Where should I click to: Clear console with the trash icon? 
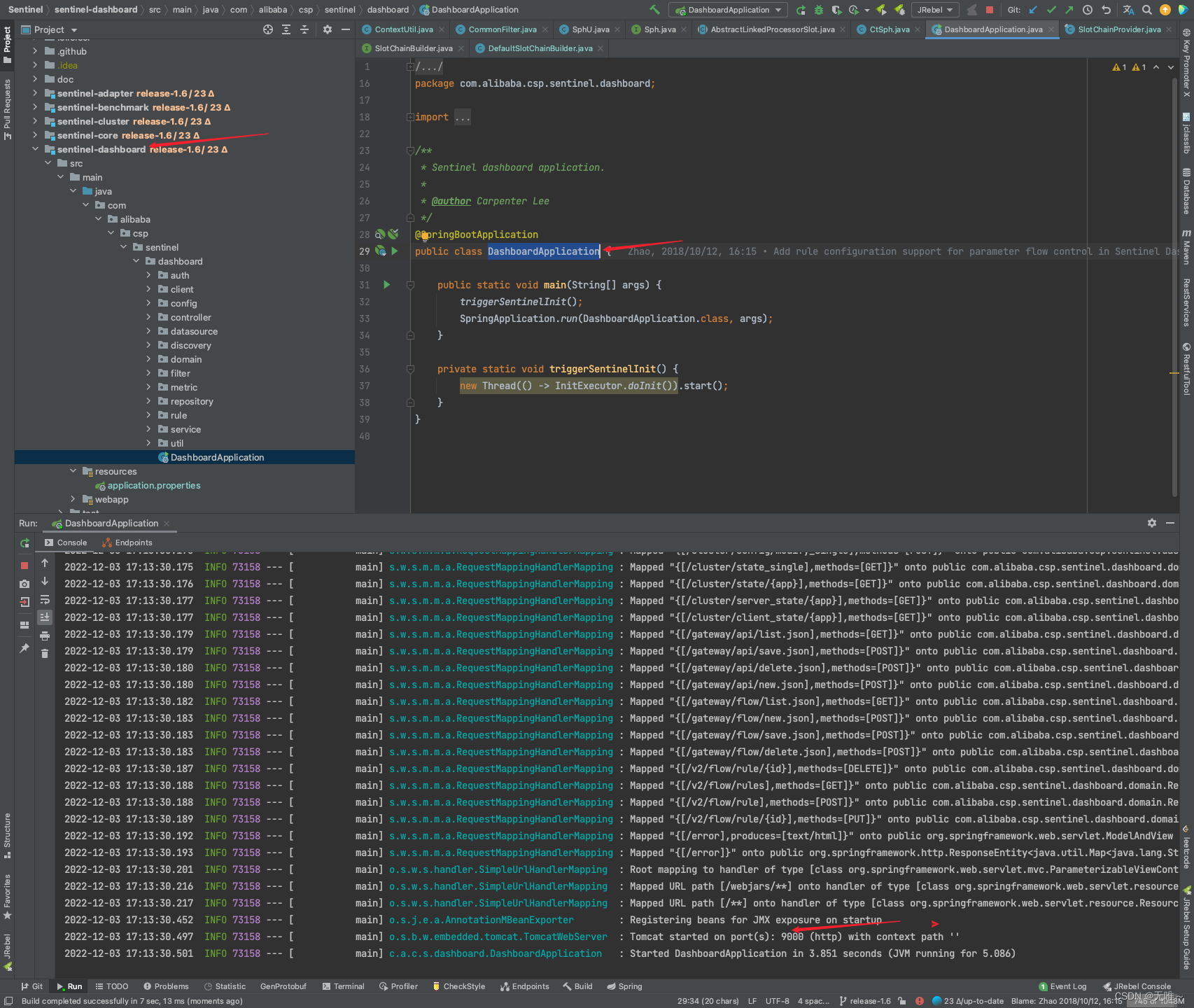[45, 653]
